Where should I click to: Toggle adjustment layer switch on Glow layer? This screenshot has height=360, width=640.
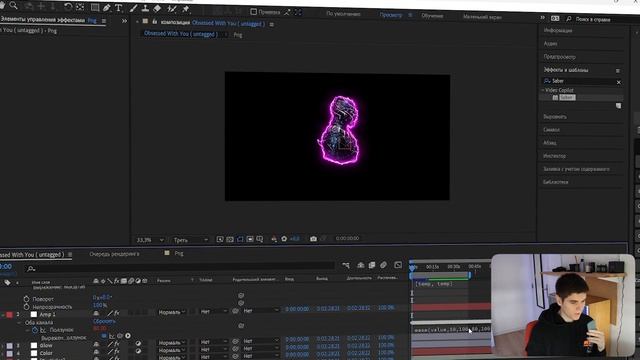coord(138,344)
